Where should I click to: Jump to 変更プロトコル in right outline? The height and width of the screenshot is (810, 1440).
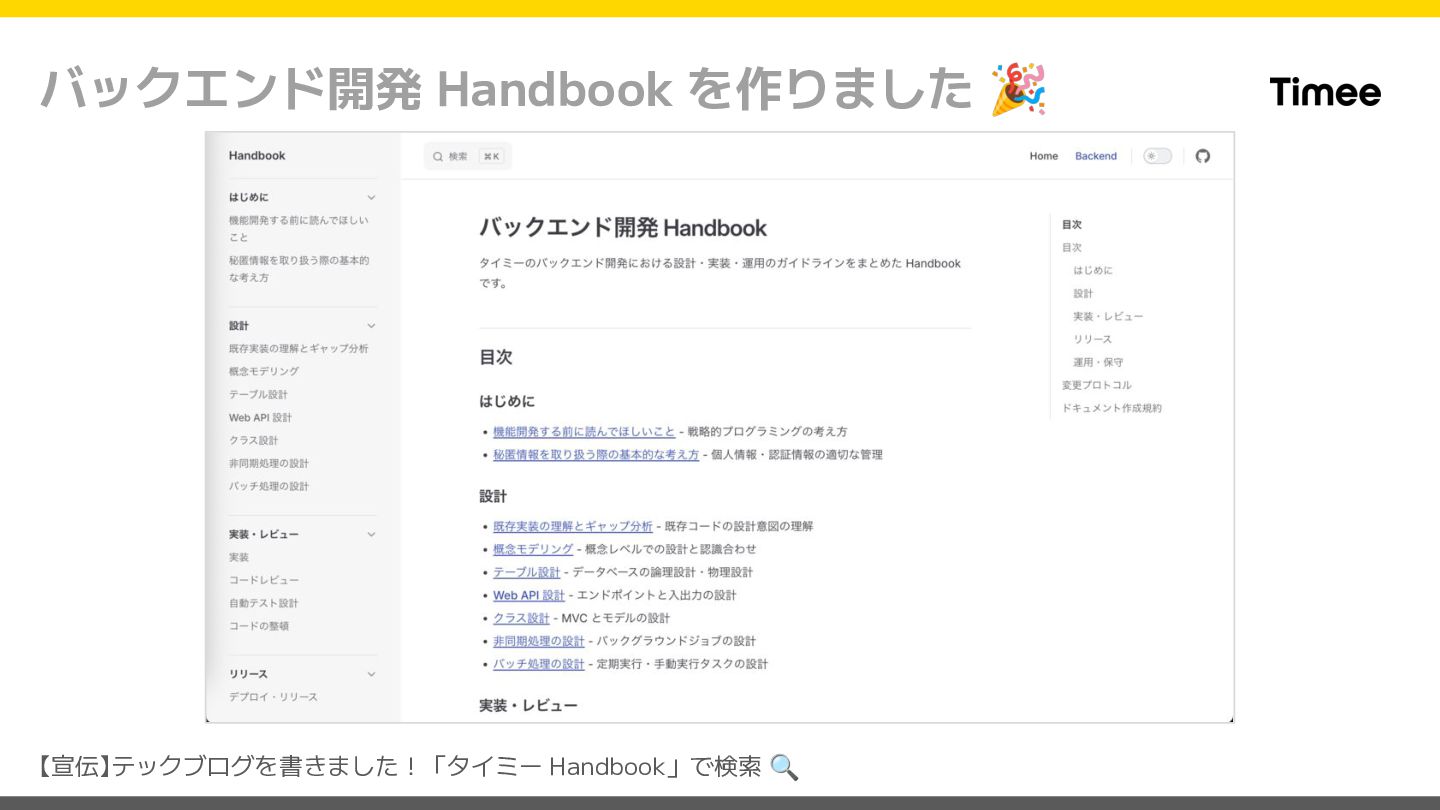pyautogui.click(x=1097, y=386)
